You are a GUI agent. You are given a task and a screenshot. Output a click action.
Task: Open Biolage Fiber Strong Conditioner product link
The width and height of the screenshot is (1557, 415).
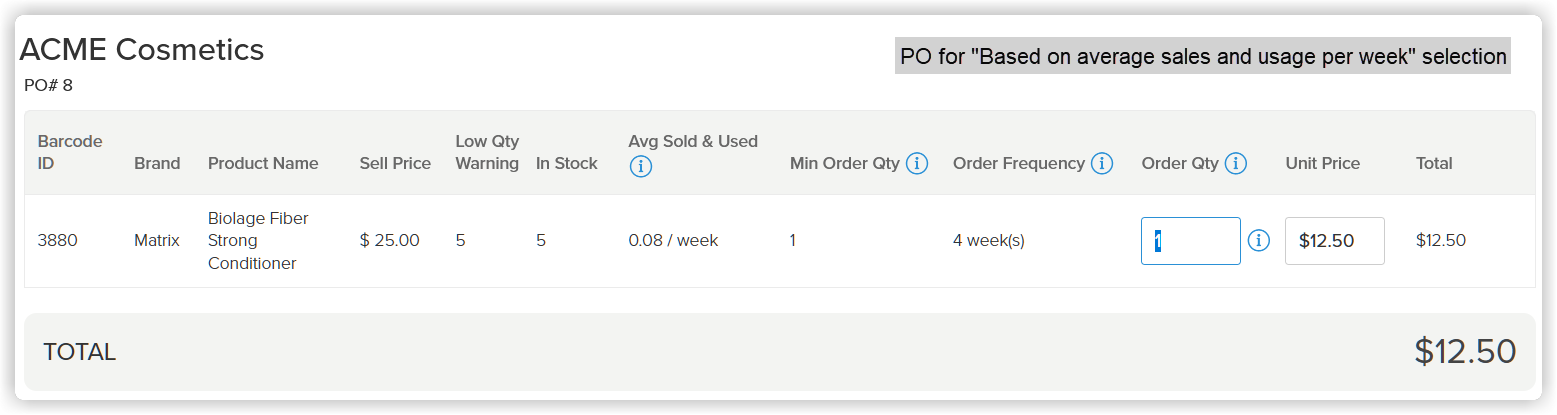[258, 241]
